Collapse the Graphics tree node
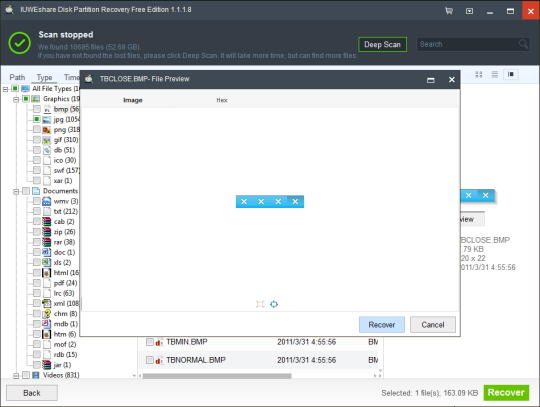This screenshot has width=540, height=407. click(x=16, y=100)
